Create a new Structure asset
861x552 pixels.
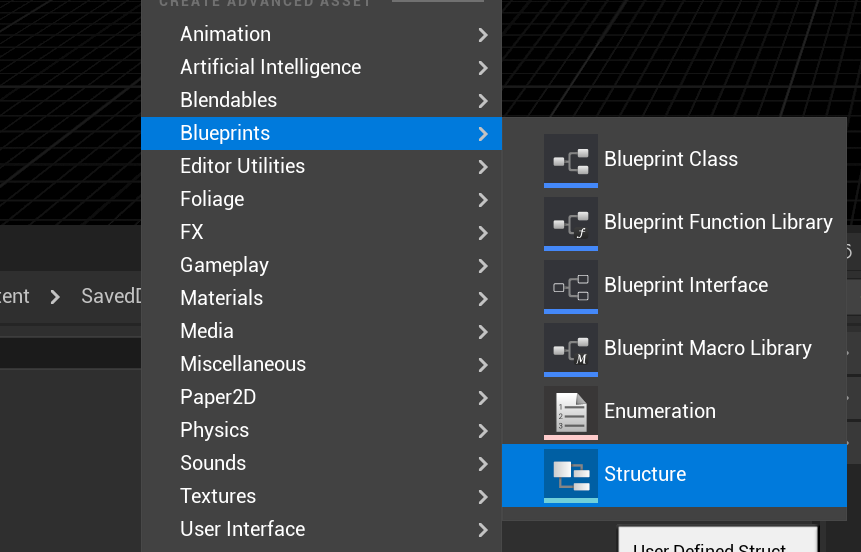click(x=674, y=476)
